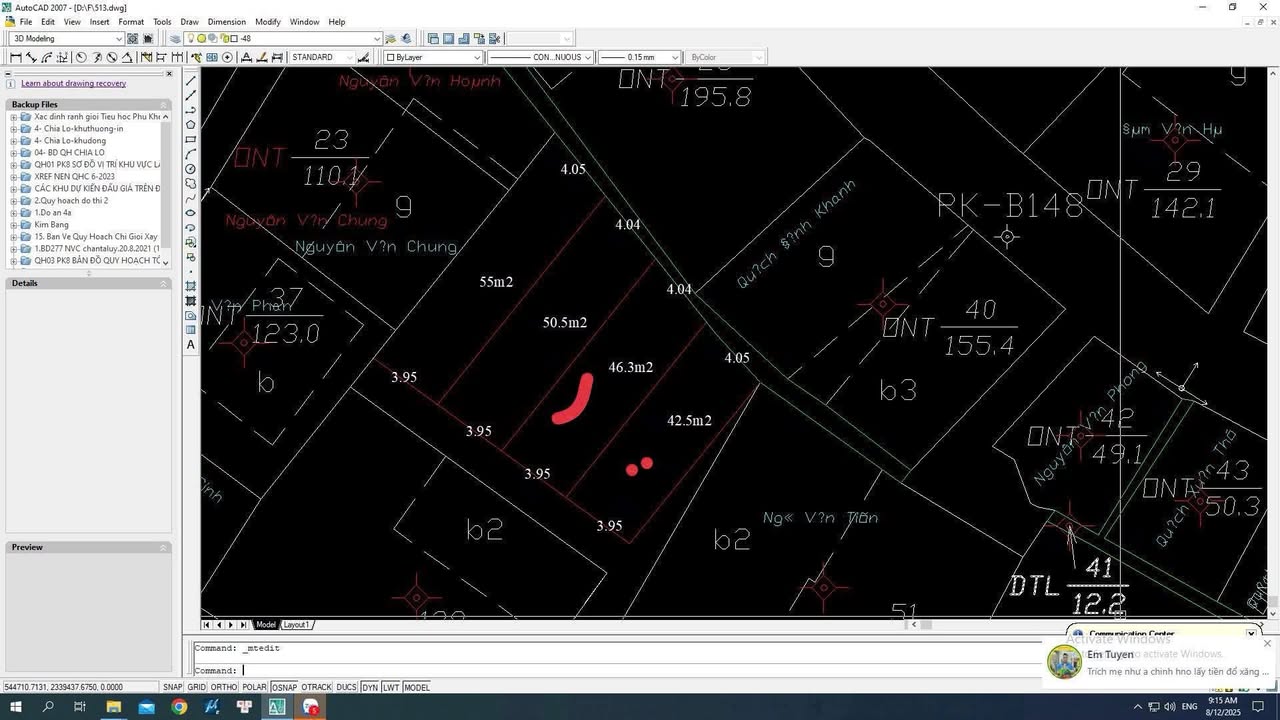Toggle ORTHO mode in the status bar

tap(223, 687)
